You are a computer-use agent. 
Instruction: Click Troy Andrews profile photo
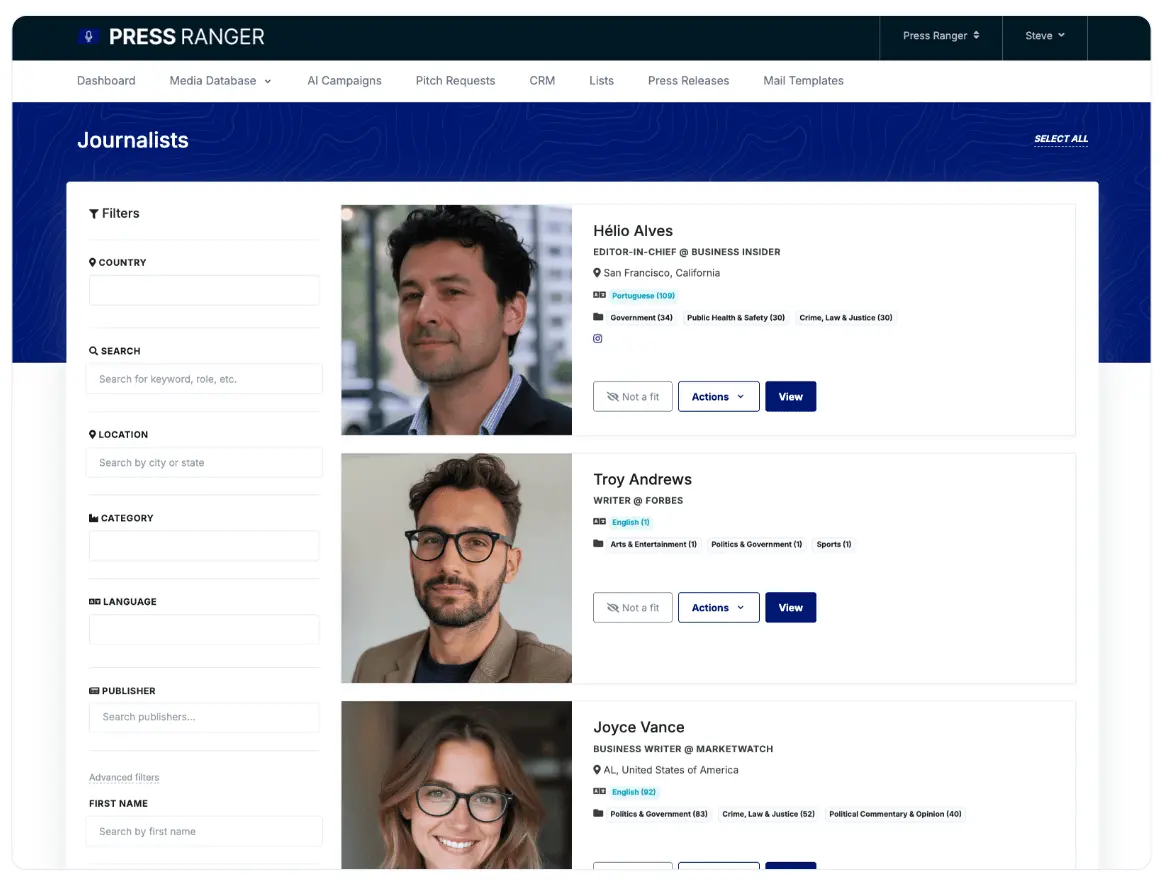tap(457, 568)
